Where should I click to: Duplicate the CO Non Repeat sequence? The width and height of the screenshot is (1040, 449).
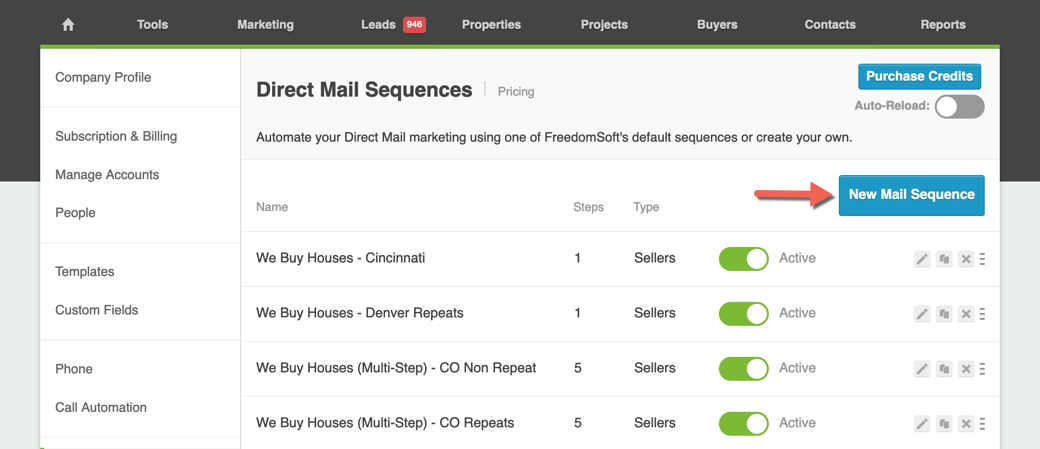(944, 369)
